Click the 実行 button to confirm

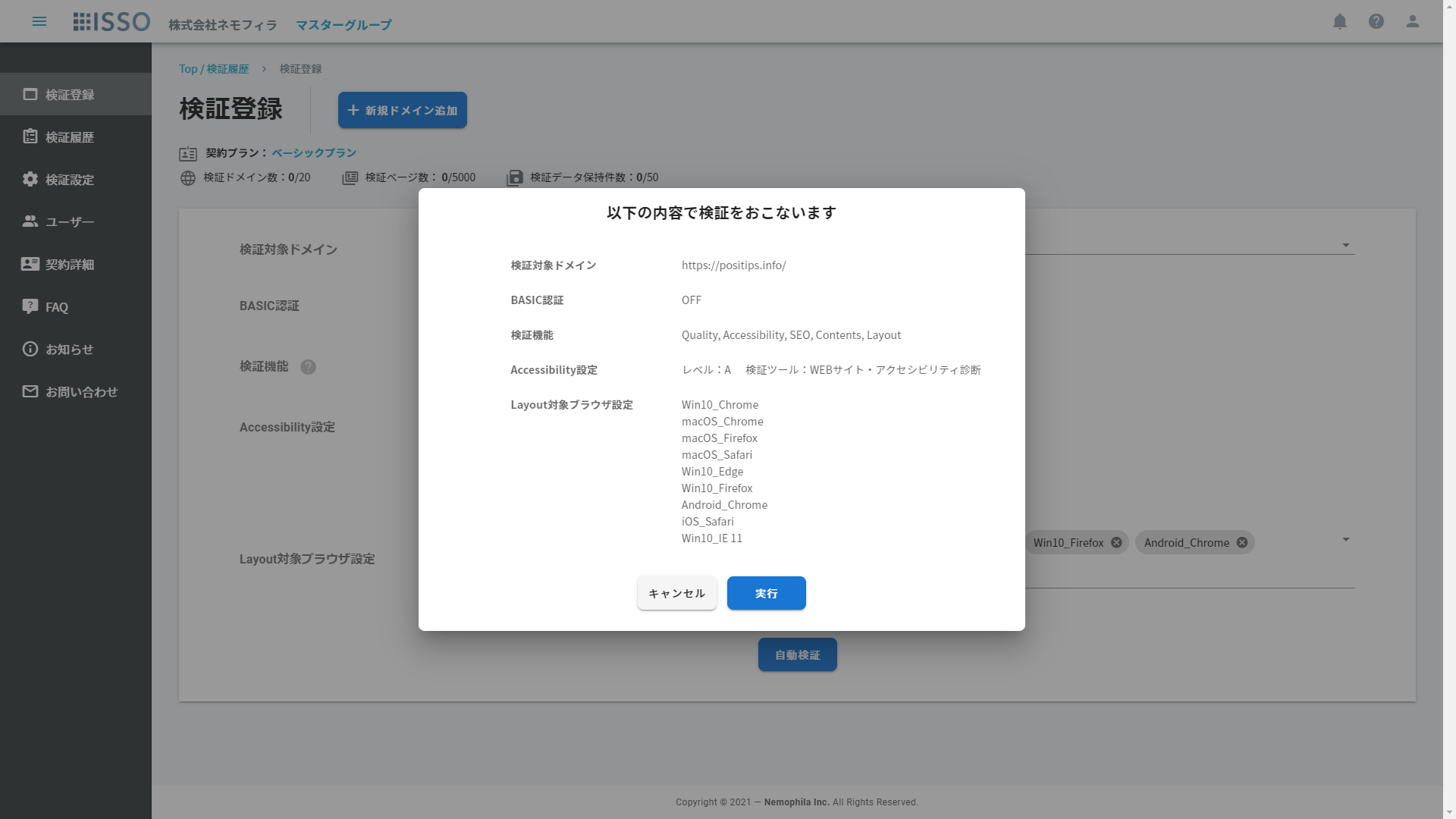point(767,593)
